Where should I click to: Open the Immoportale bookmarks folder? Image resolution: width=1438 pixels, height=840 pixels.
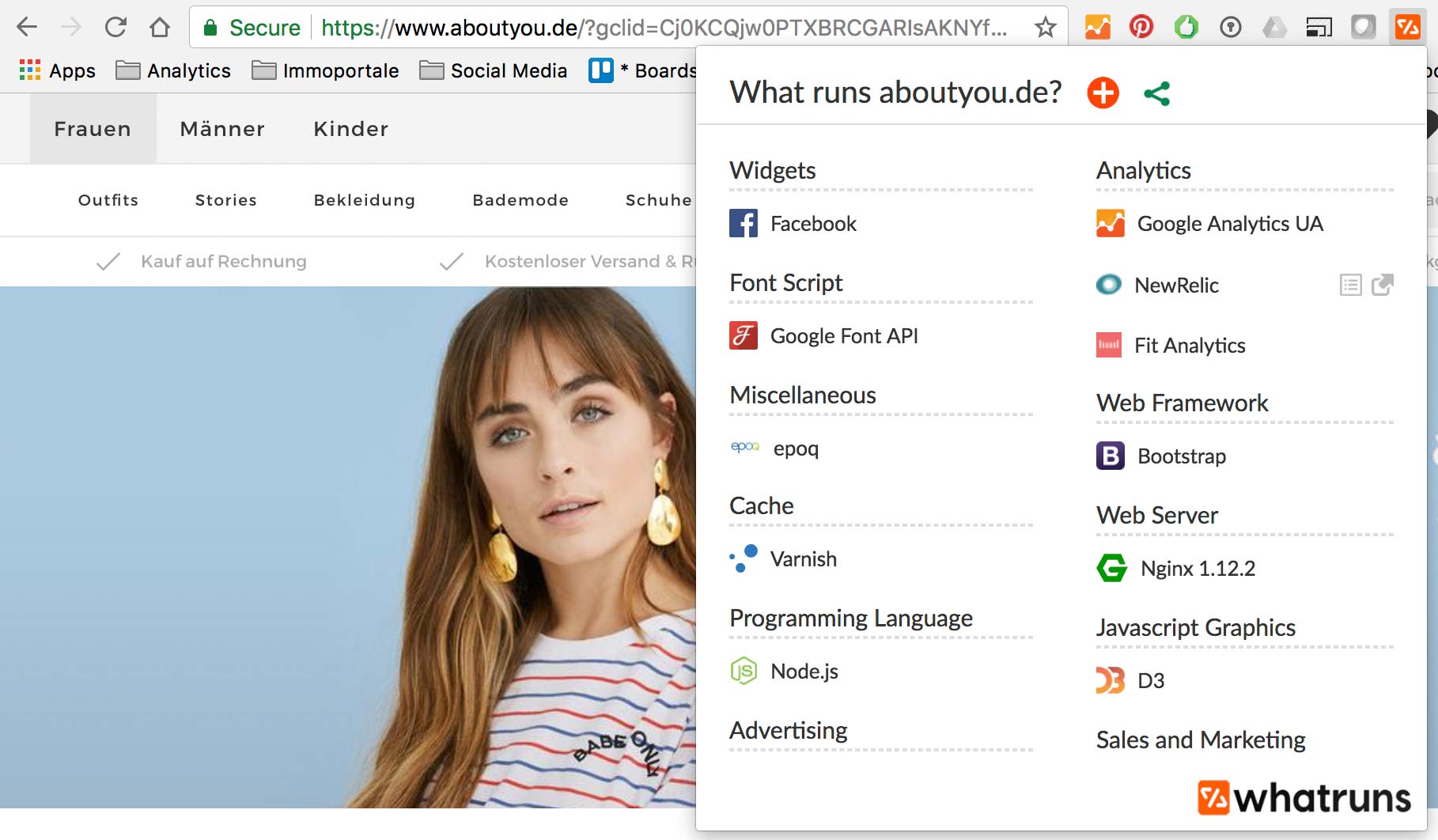click(x=325, y=70)
